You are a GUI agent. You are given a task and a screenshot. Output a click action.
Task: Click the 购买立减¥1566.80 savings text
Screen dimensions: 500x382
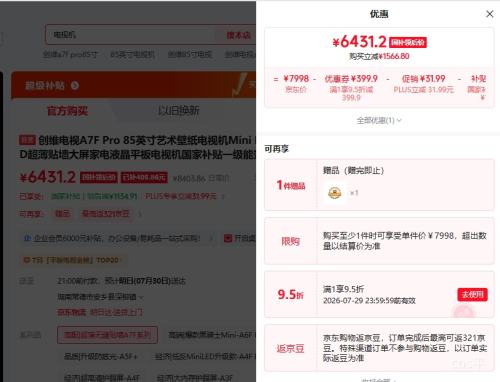pos(379,56)
